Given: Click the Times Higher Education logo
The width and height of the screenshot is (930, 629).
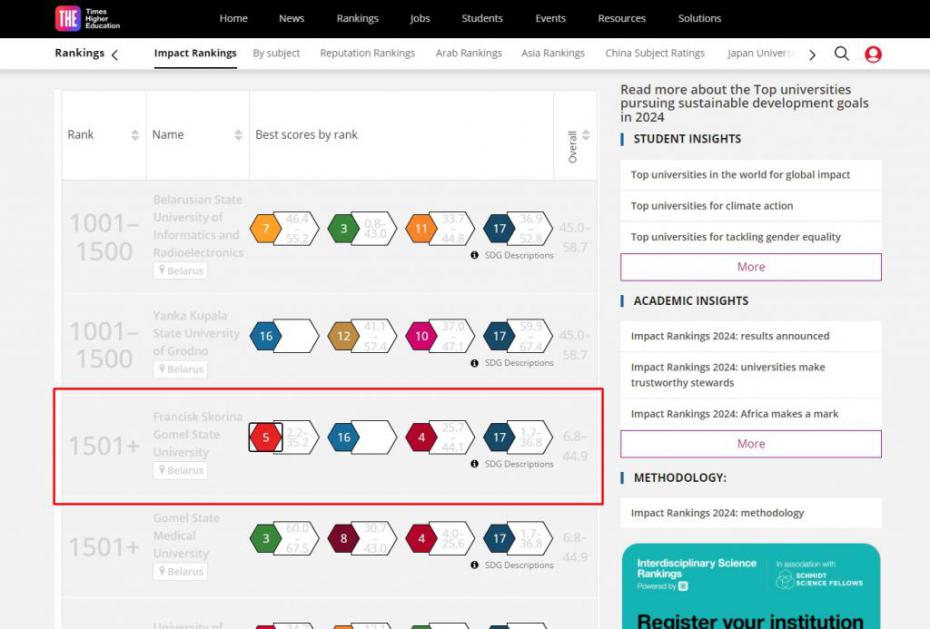Looking at the screenshot, I should 87,18.
